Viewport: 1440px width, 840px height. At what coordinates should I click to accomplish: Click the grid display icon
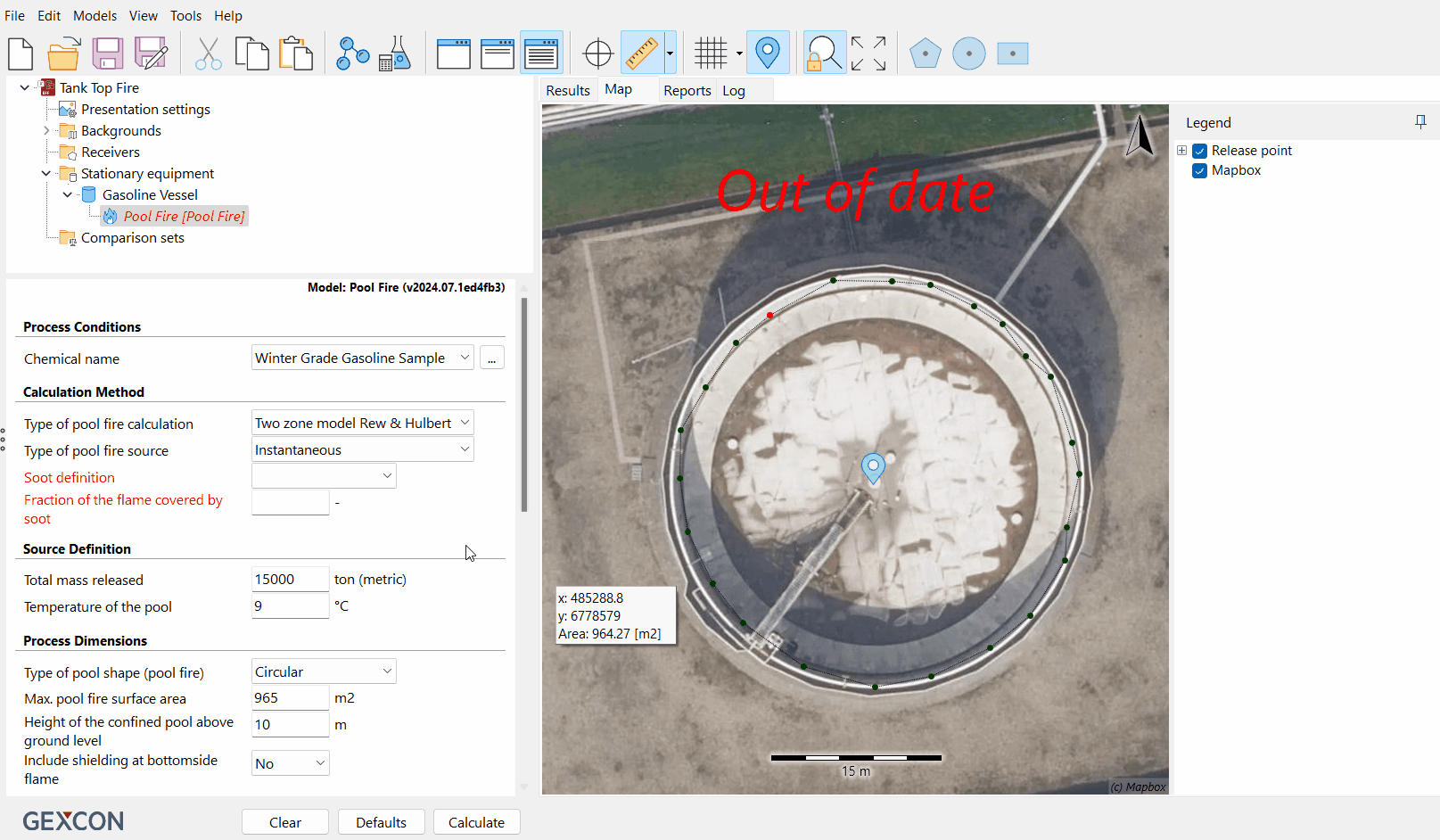coord(712,54)
